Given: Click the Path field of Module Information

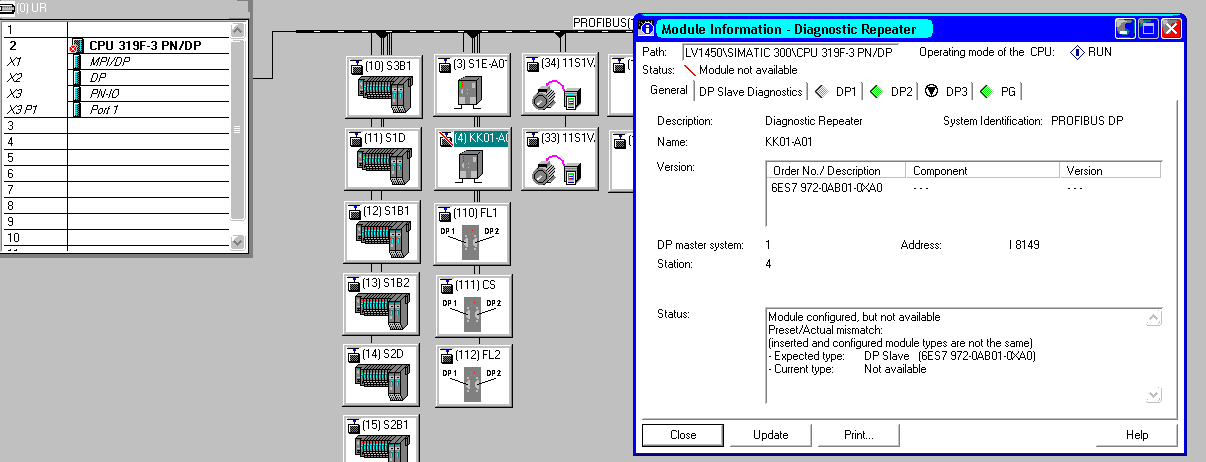Looking at the screenshot, I should pyautogui.click(x=790, y=52).
